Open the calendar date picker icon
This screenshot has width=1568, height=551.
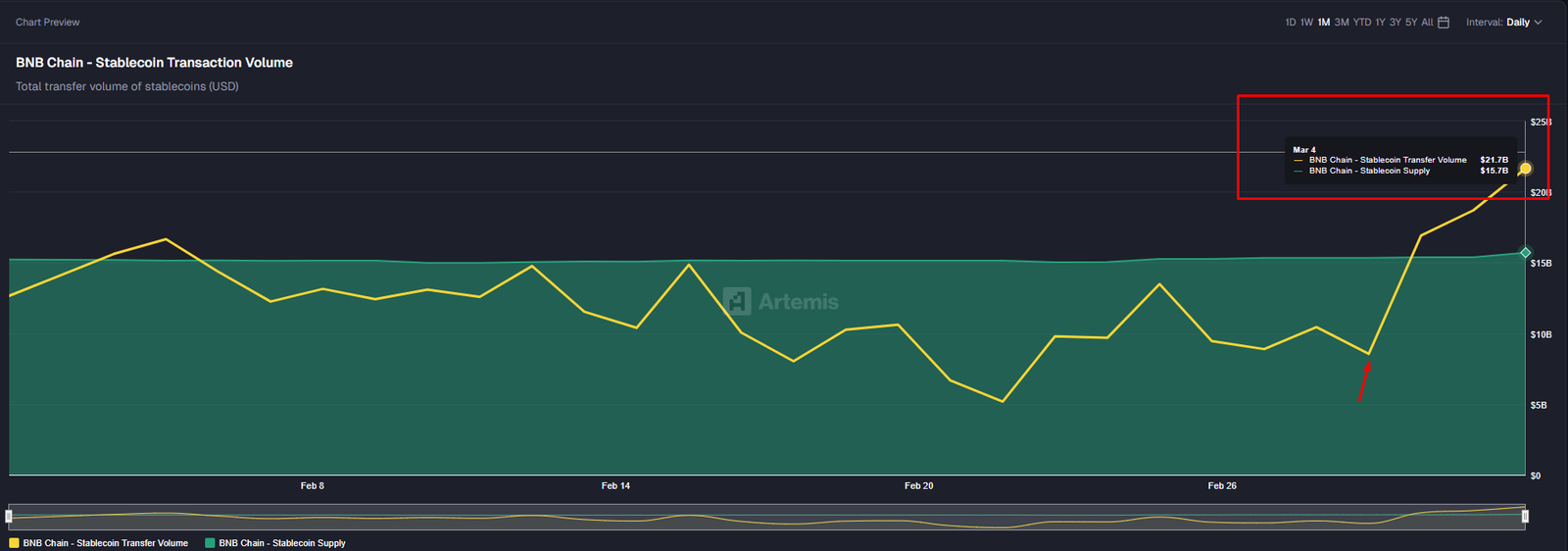pos(1444,23)
